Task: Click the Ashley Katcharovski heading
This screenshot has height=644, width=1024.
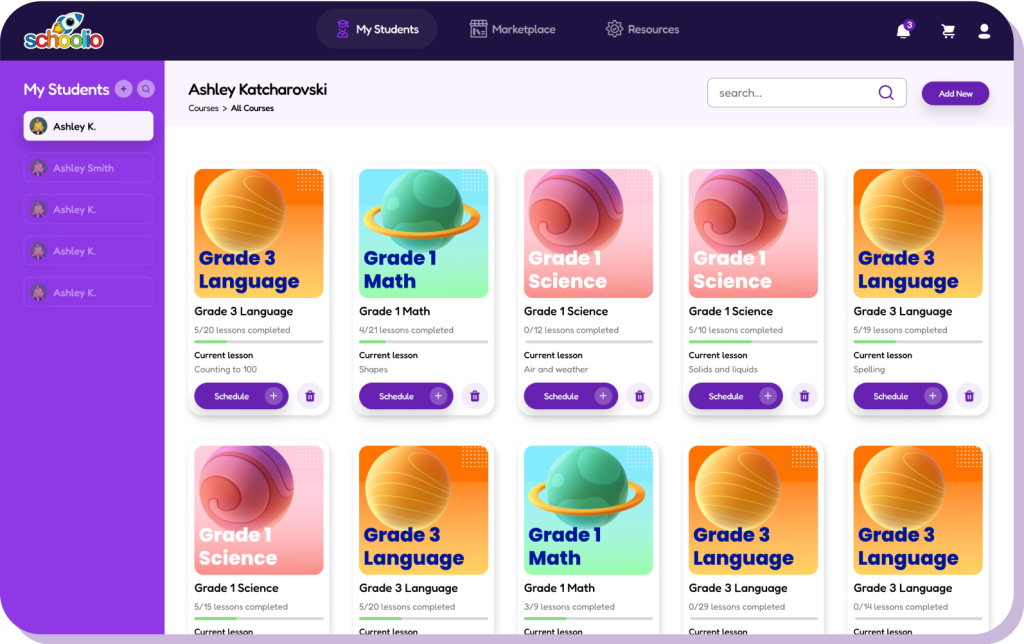Action: pos(257,89)
